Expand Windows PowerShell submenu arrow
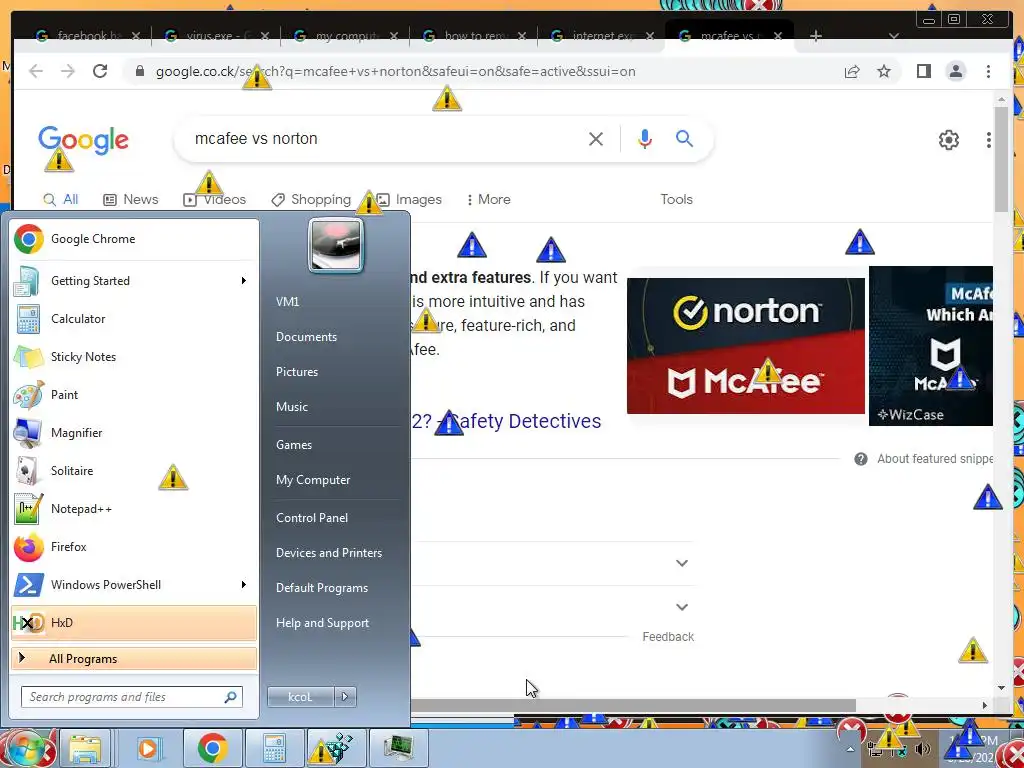 click(244, 584)
